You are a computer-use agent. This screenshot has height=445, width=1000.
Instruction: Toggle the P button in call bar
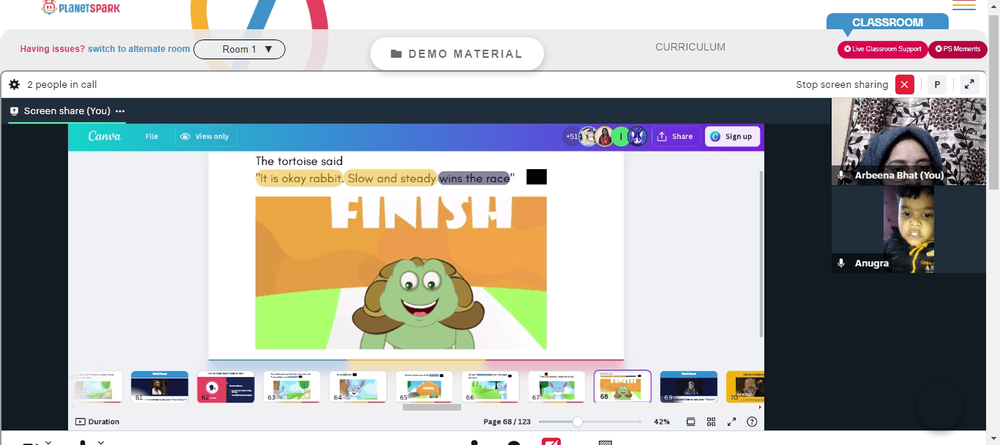[937, 84]
